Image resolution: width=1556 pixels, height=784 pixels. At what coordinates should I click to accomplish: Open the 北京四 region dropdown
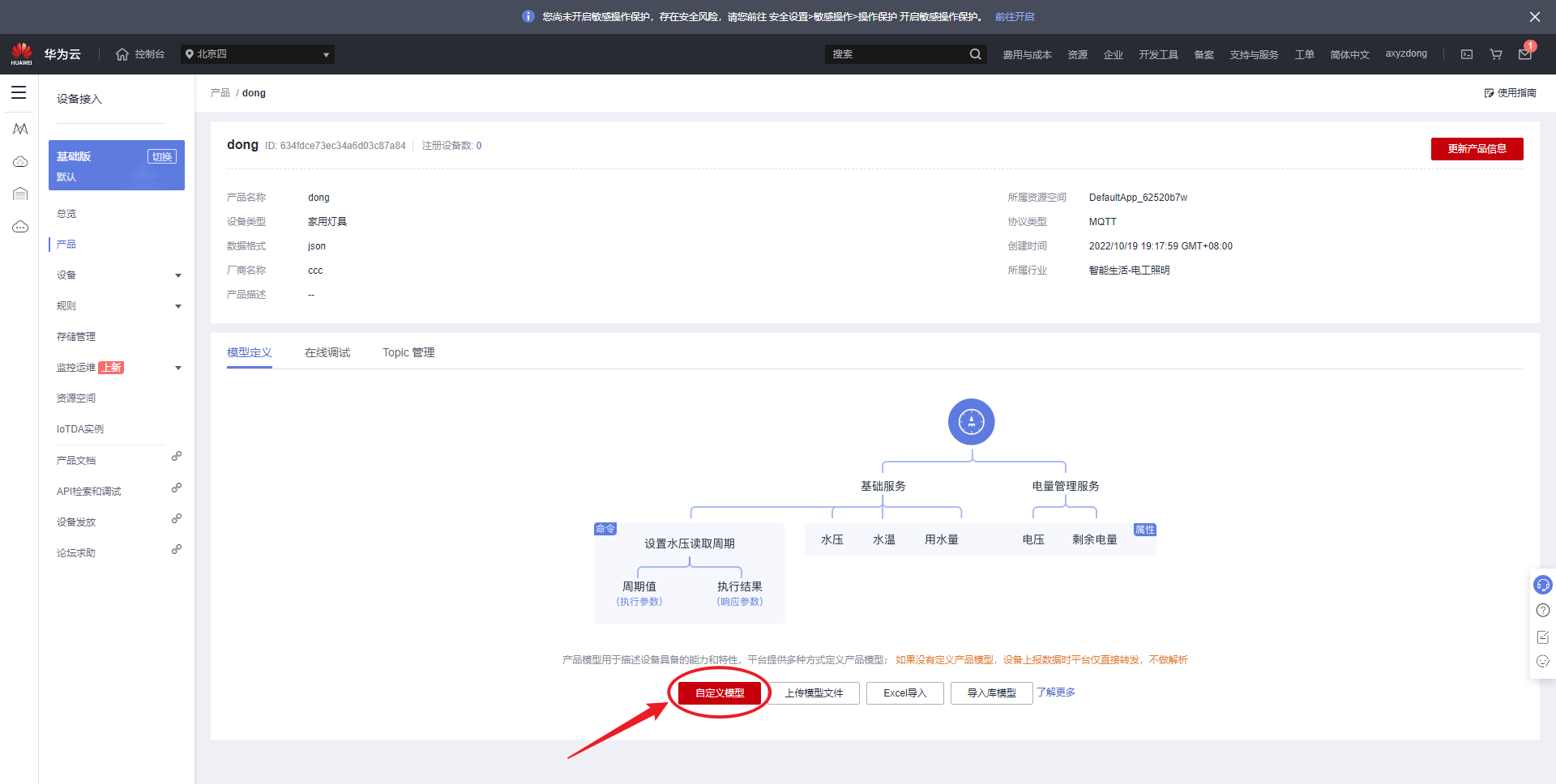point(258,54)
